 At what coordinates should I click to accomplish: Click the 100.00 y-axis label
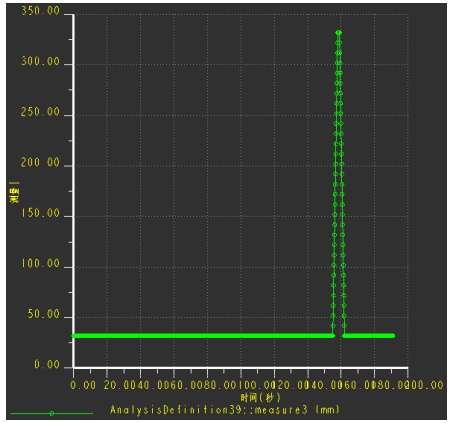click(40, 264)
